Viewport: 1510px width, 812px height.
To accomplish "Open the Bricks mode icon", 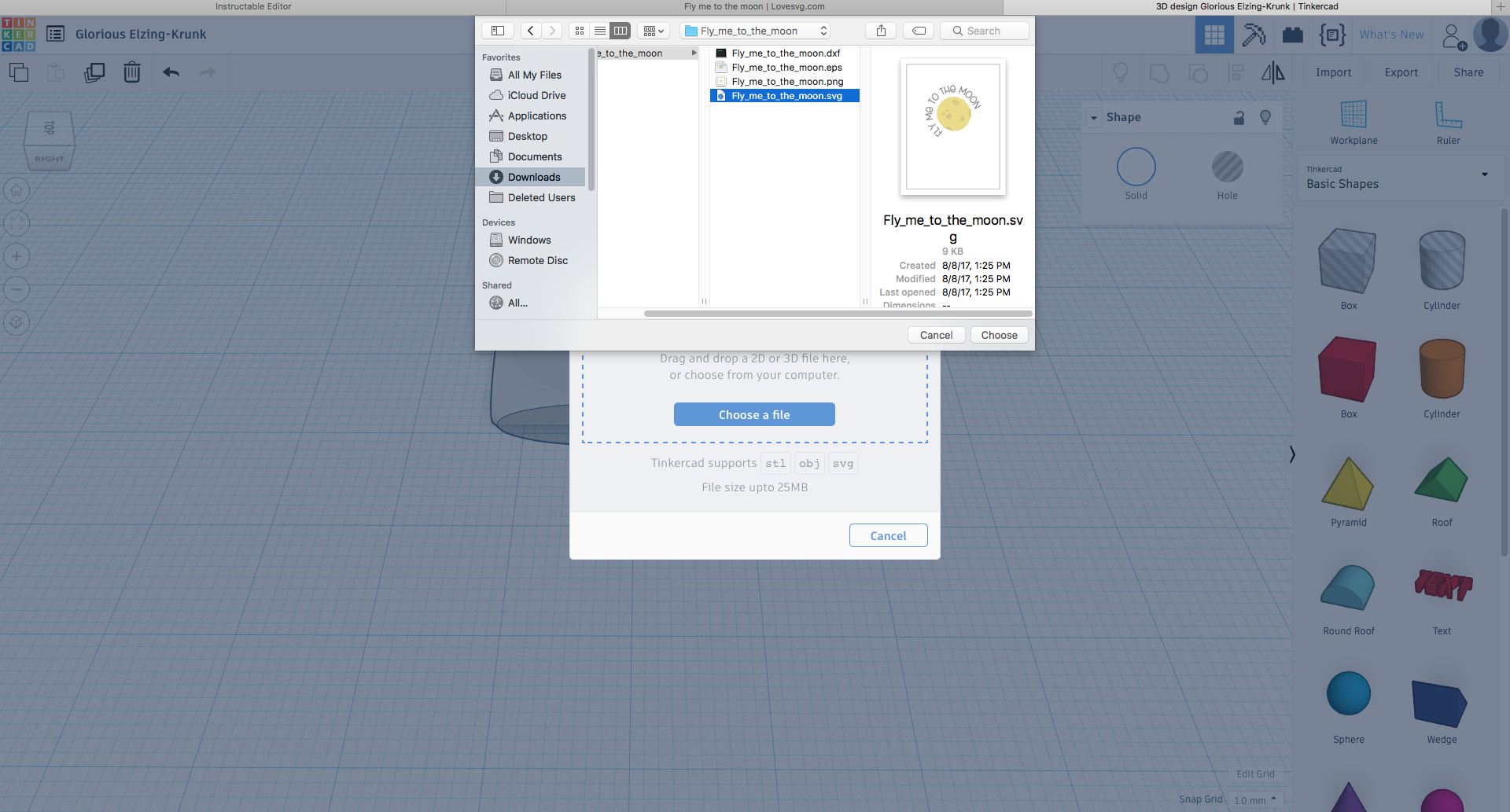I will pos(1293,35).
